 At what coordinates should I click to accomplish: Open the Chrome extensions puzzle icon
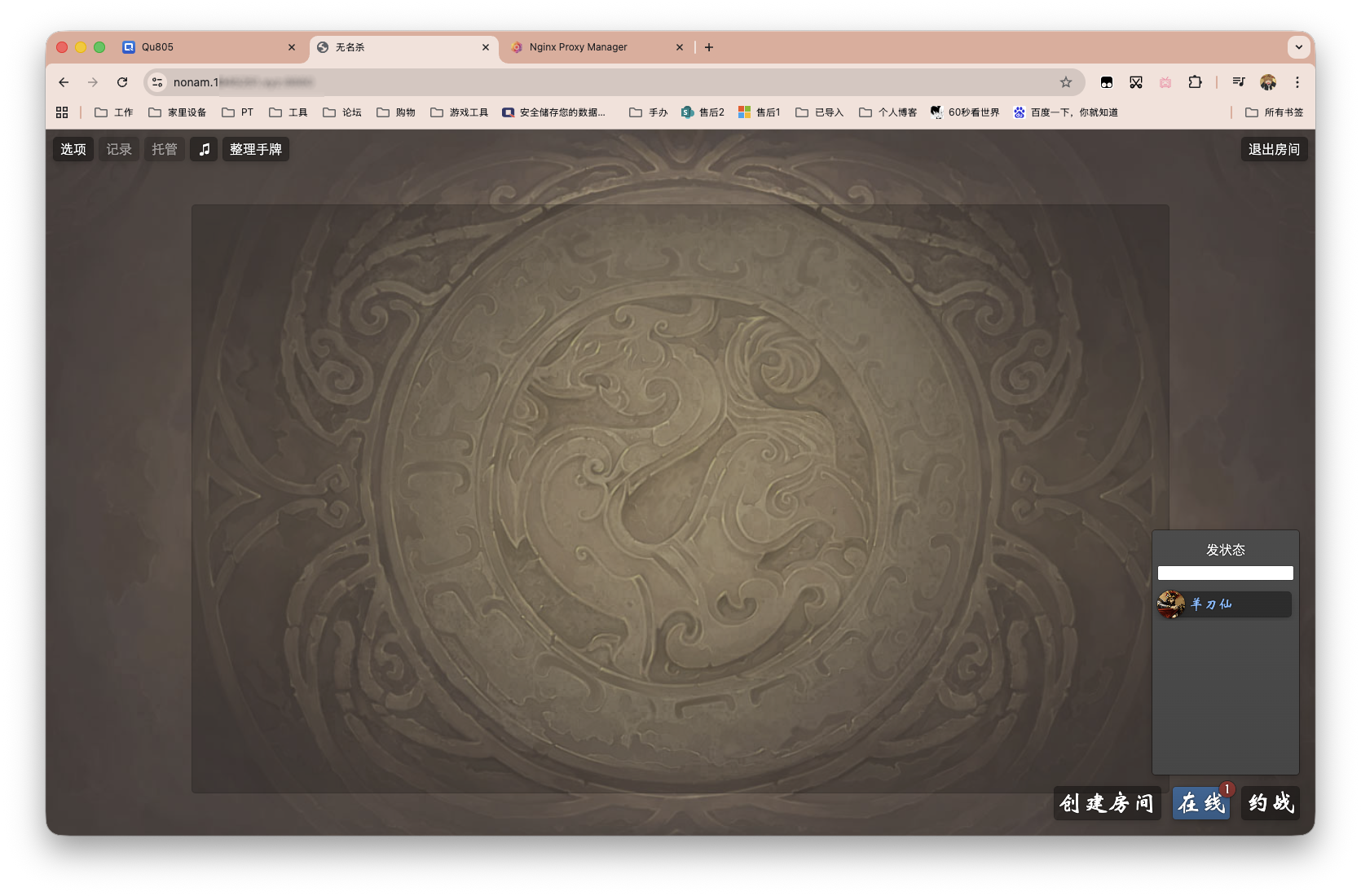1195,82
